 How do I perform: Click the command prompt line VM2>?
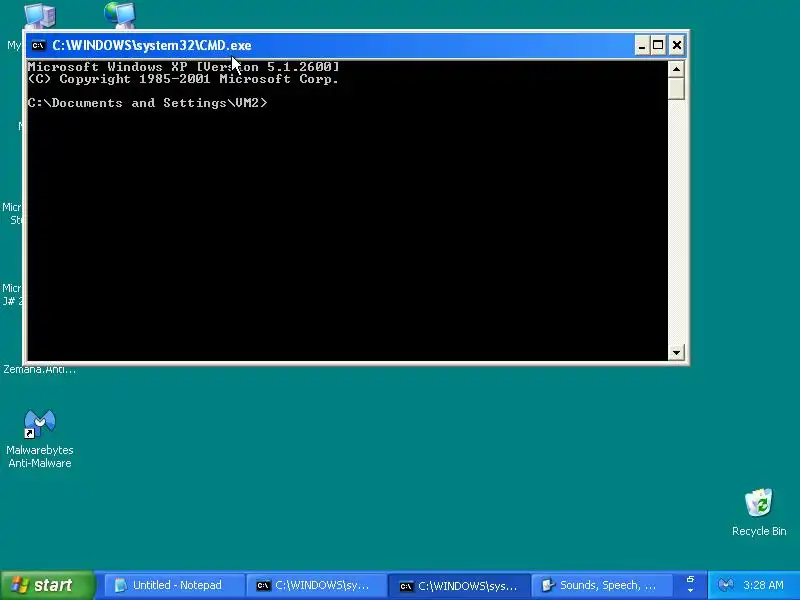point(147,103)
